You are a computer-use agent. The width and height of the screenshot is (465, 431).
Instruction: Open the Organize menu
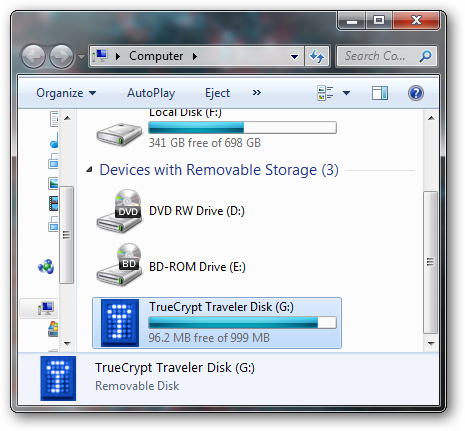[x=66, y=93]
